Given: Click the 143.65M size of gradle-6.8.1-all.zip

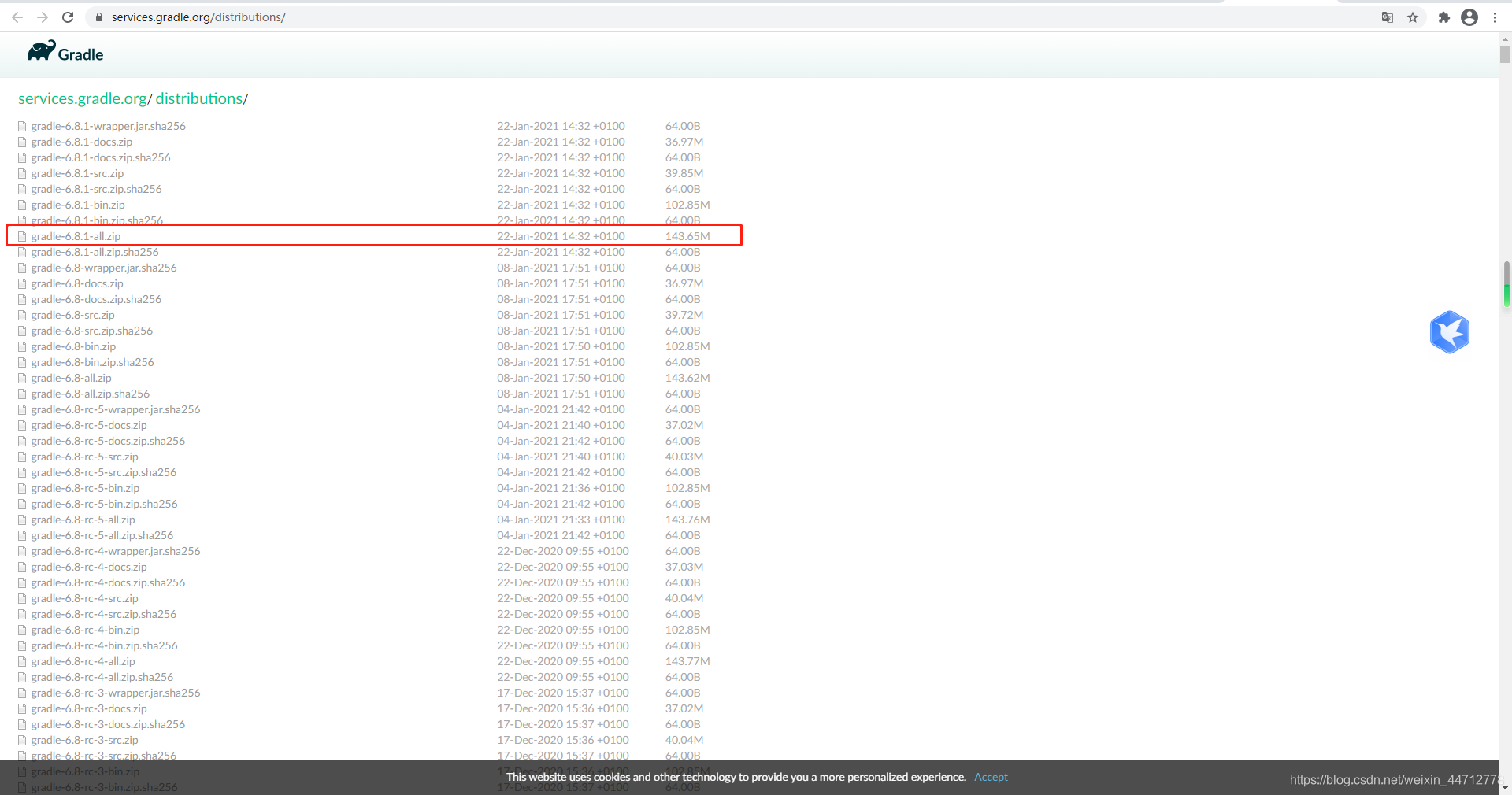Looking at the screenshot, I should (687, 236).
